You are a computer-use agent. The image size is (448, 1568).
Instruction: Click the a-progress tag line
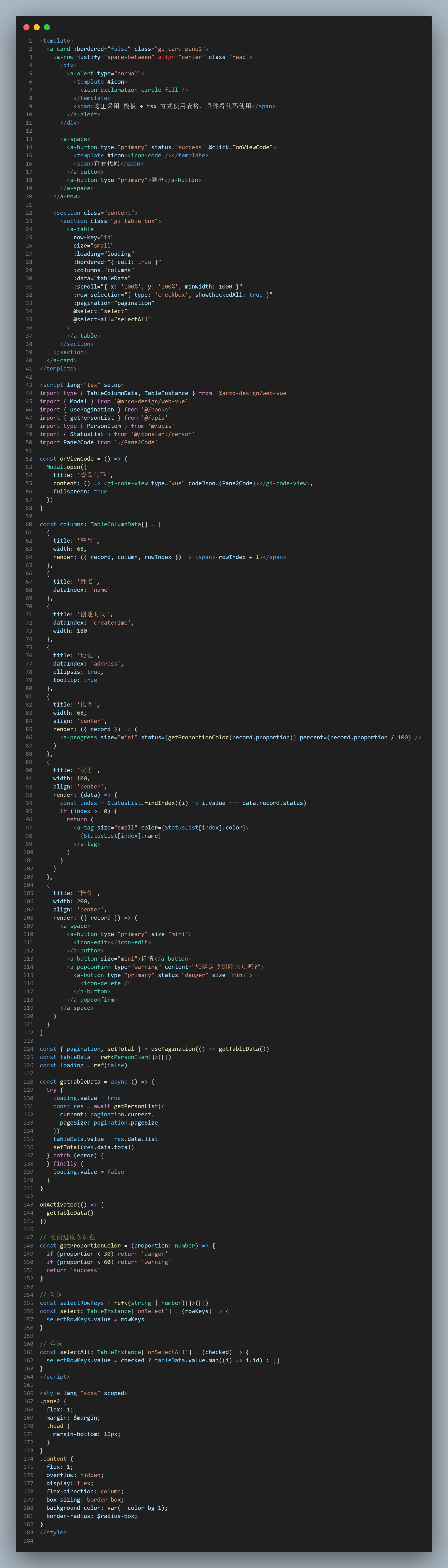241,738
